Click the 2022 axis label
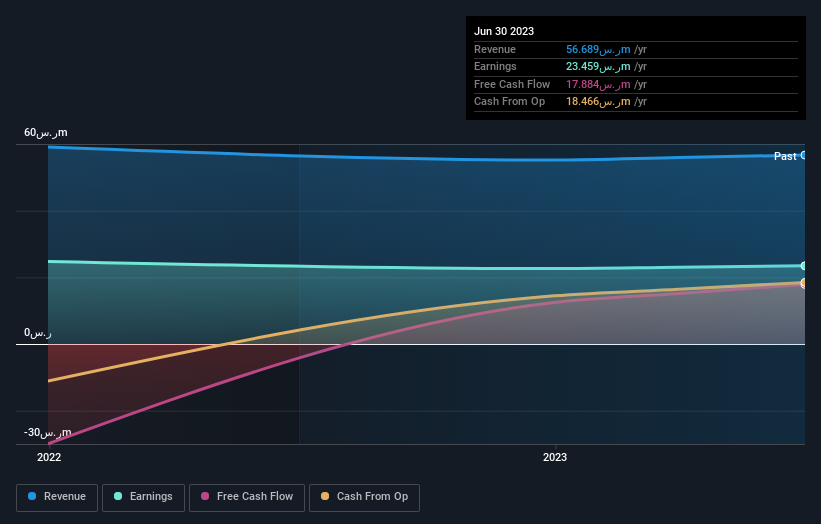 pos(49,457)
